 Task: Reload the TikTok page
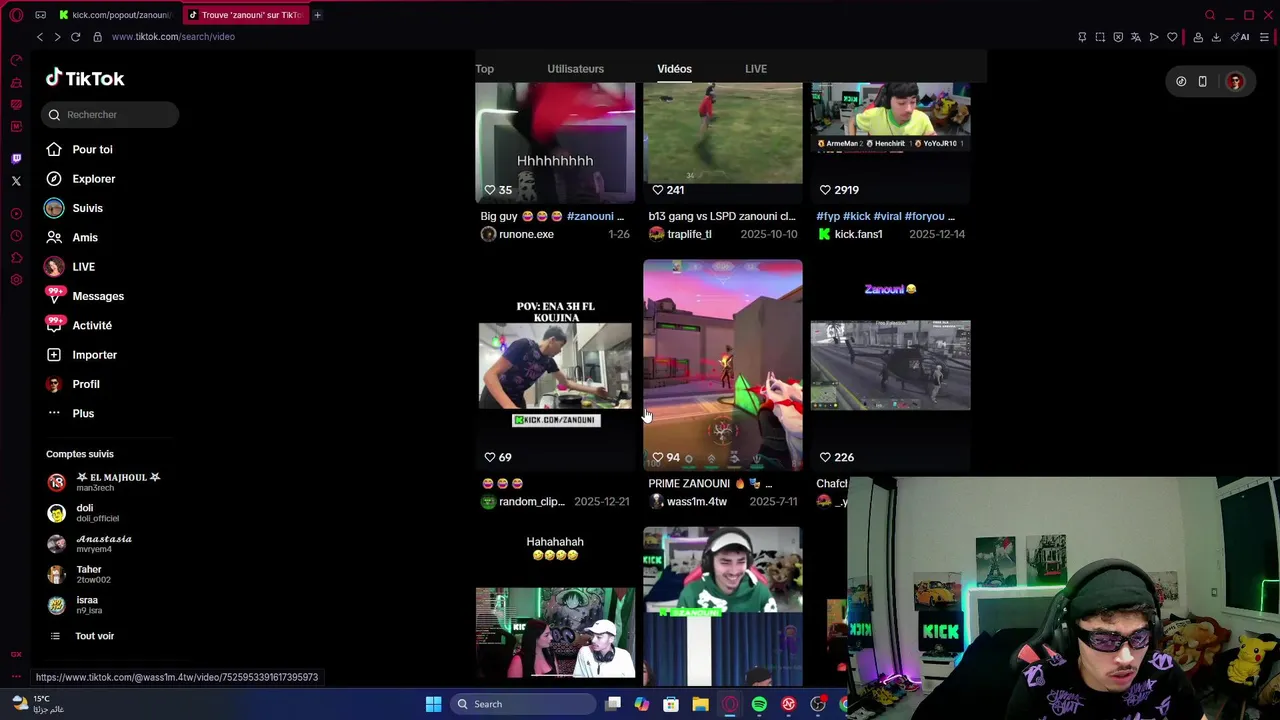(75, 37)
